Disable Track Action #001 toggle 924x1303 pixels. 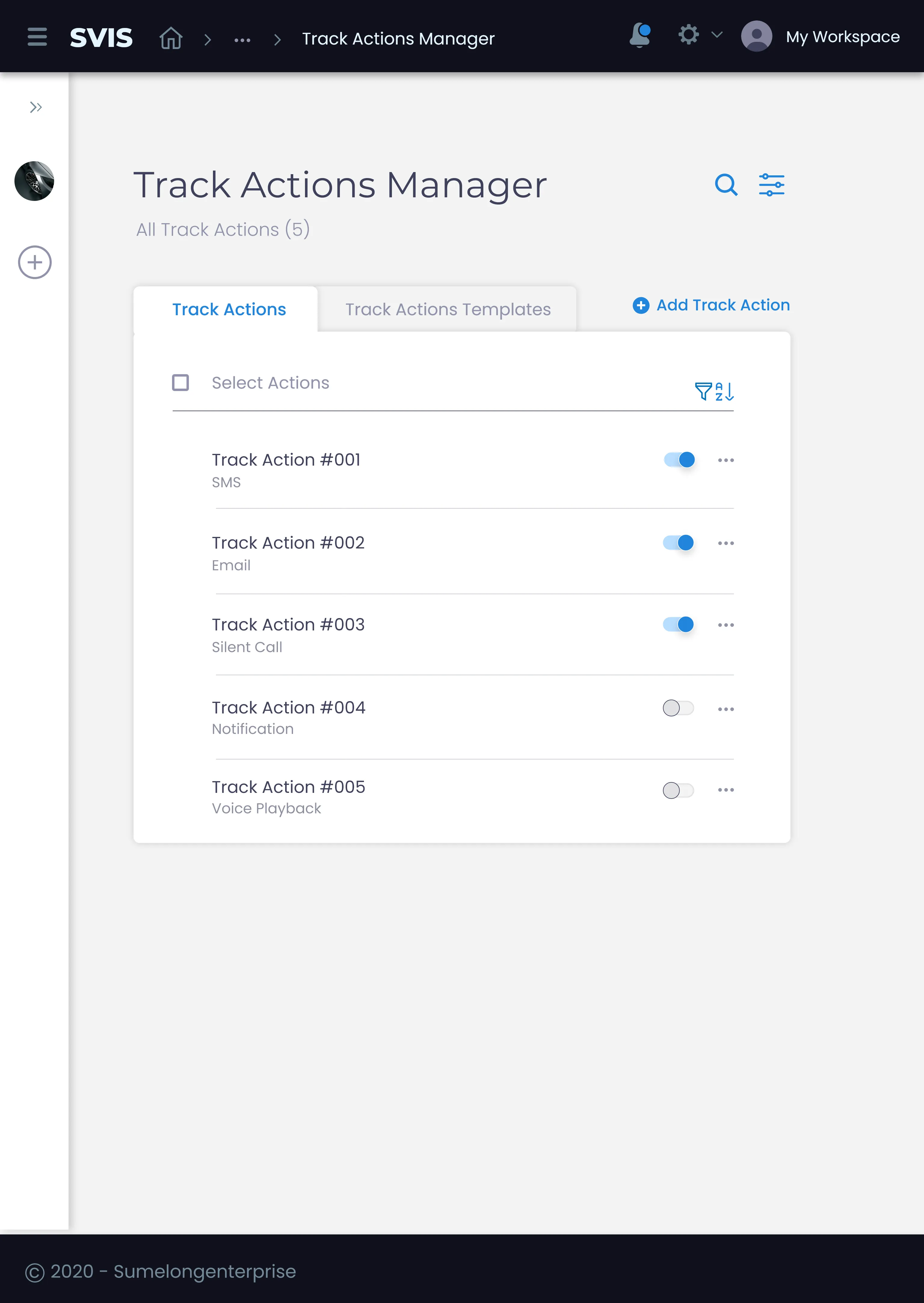679,460
